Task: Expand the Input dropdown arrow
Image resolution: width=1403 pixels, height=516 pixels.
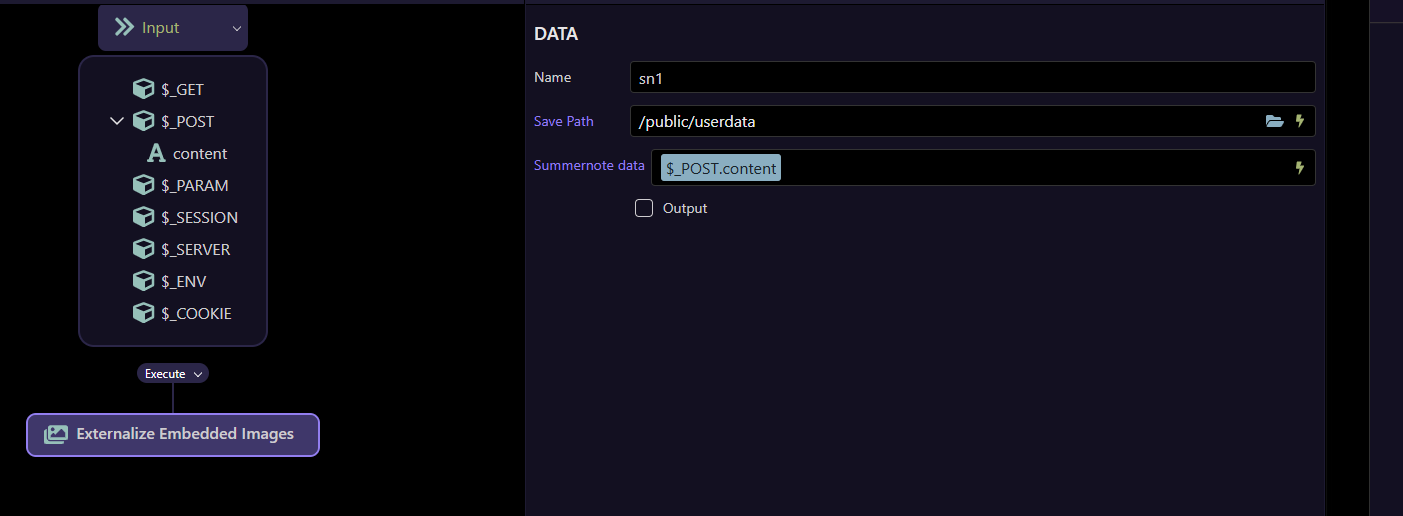Action: point(237,29)
